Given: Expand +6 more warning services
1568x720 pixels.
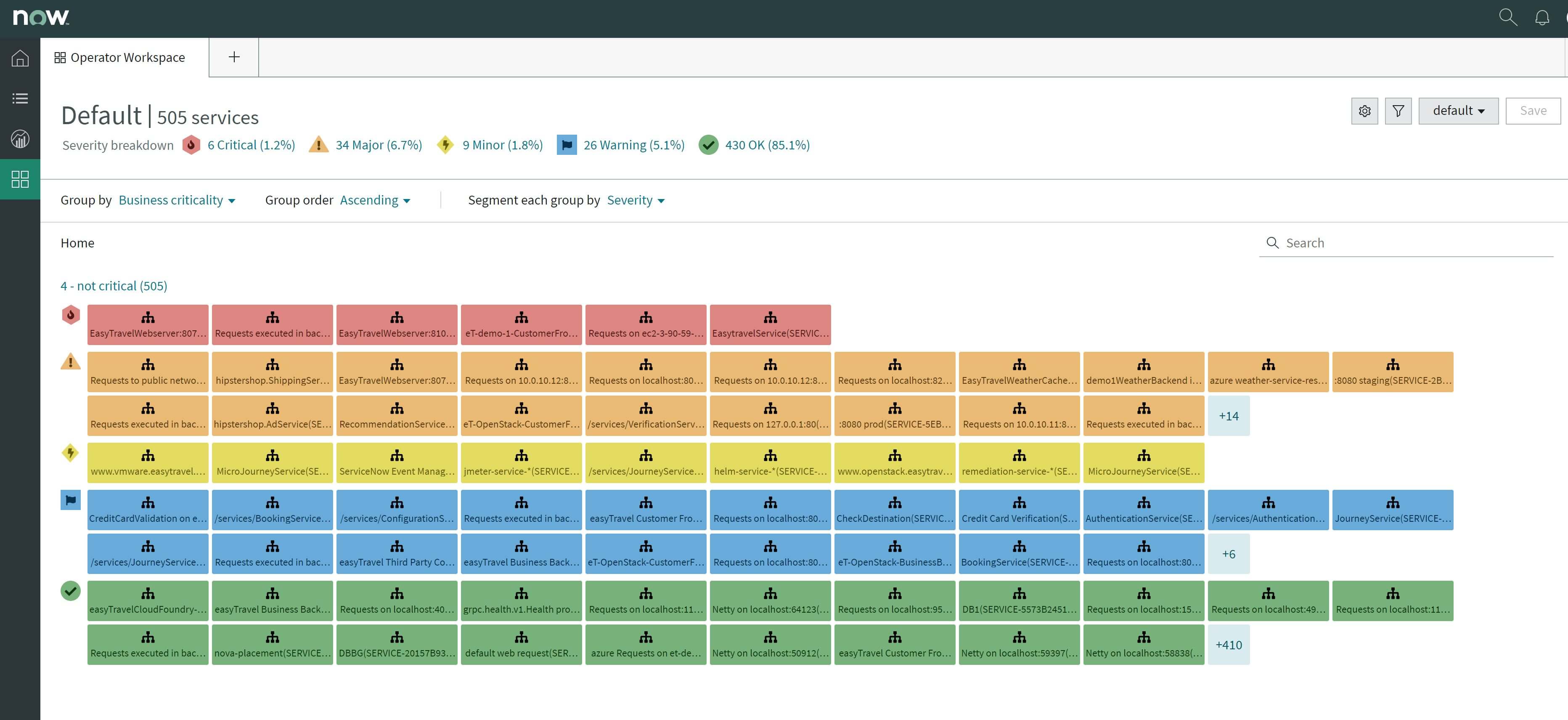Looking at the screenshot, I should click(1228, 554).
